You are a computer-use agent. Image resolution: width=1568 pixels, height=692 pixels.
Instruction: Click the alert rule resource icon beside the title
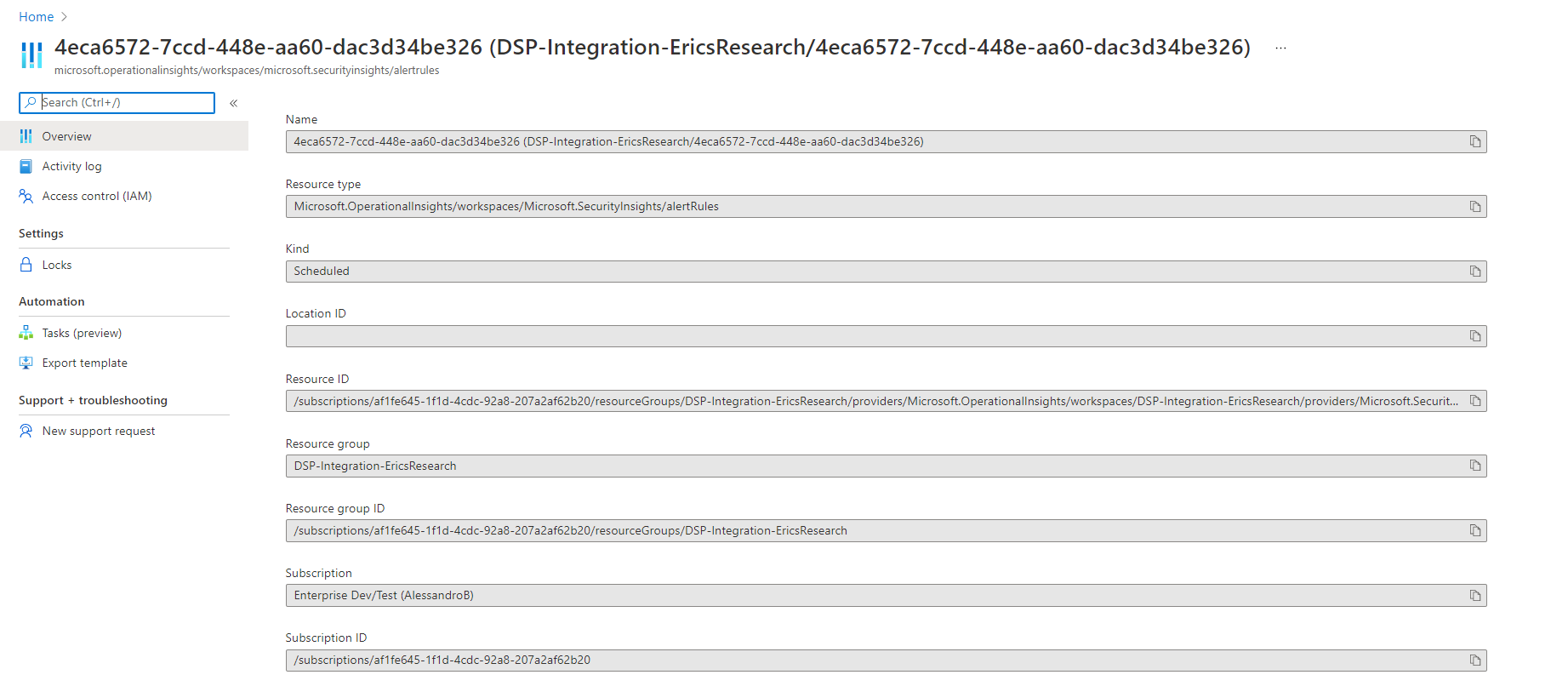point(31,55)
